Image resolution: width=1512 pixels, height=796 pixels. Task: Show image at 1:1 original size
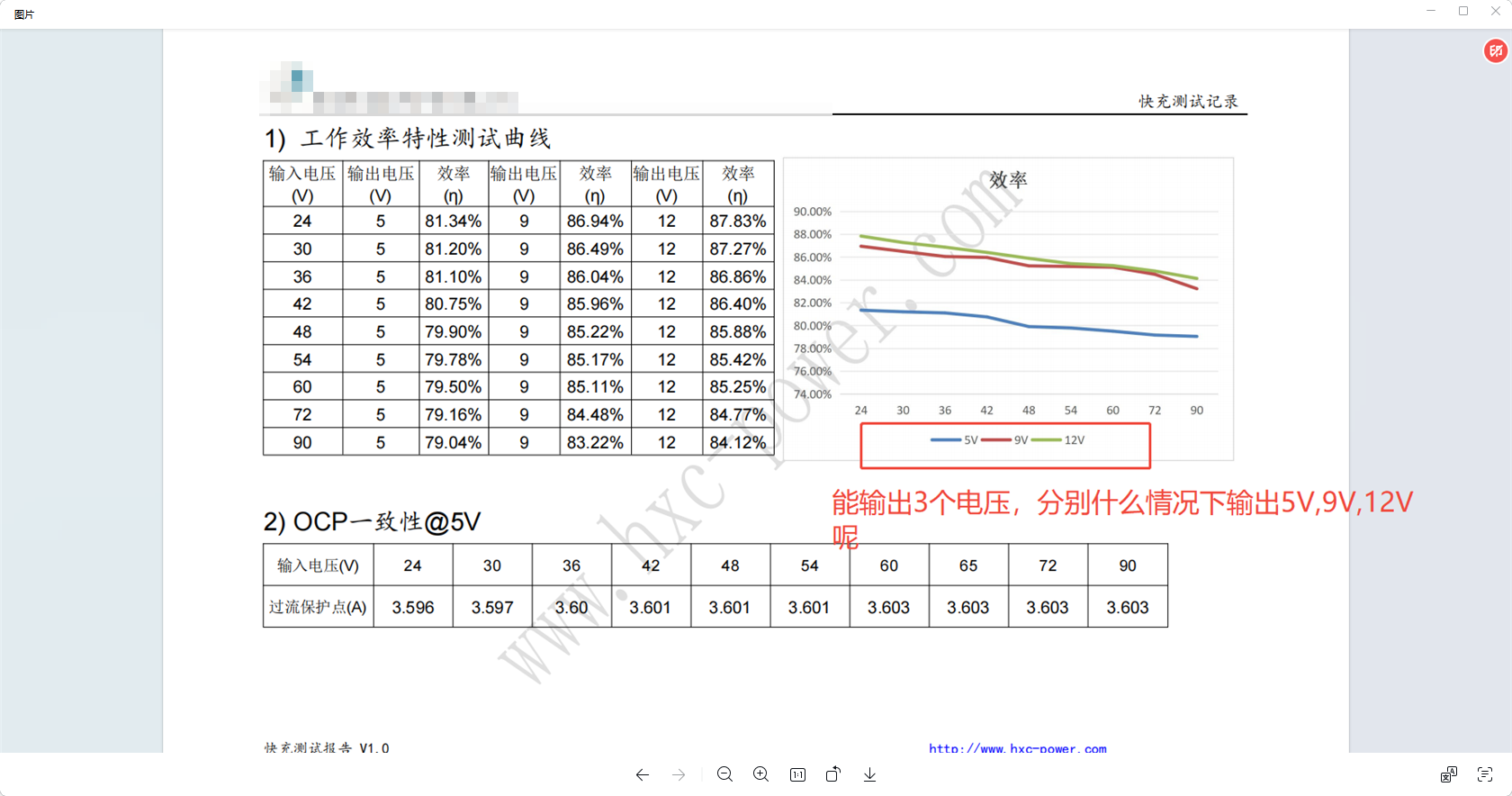click(797, 774)
